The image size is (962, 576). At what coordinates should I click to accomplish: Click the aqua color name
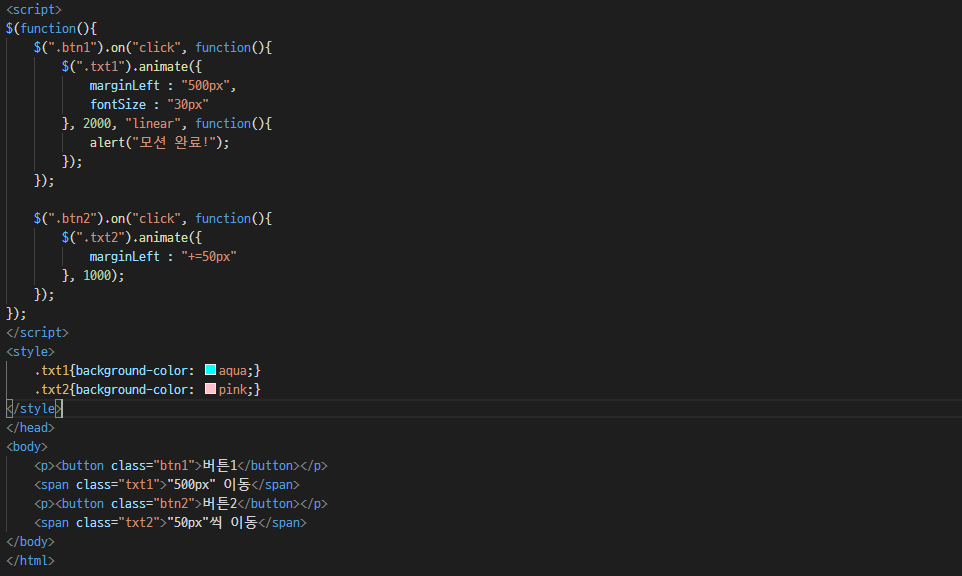point(233,371)
